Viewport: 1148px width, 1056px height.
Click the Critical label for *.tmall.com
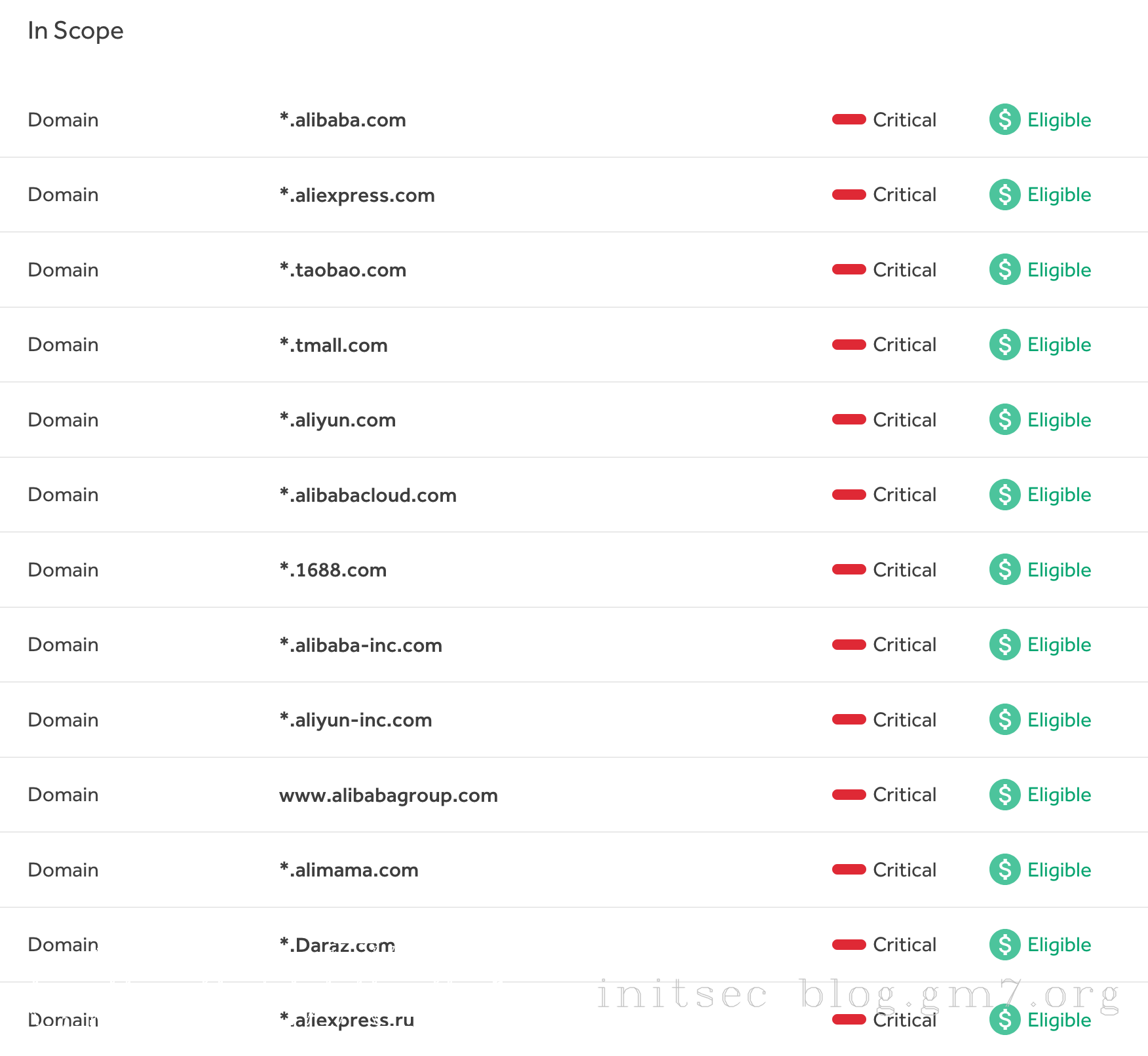[904, 345]
